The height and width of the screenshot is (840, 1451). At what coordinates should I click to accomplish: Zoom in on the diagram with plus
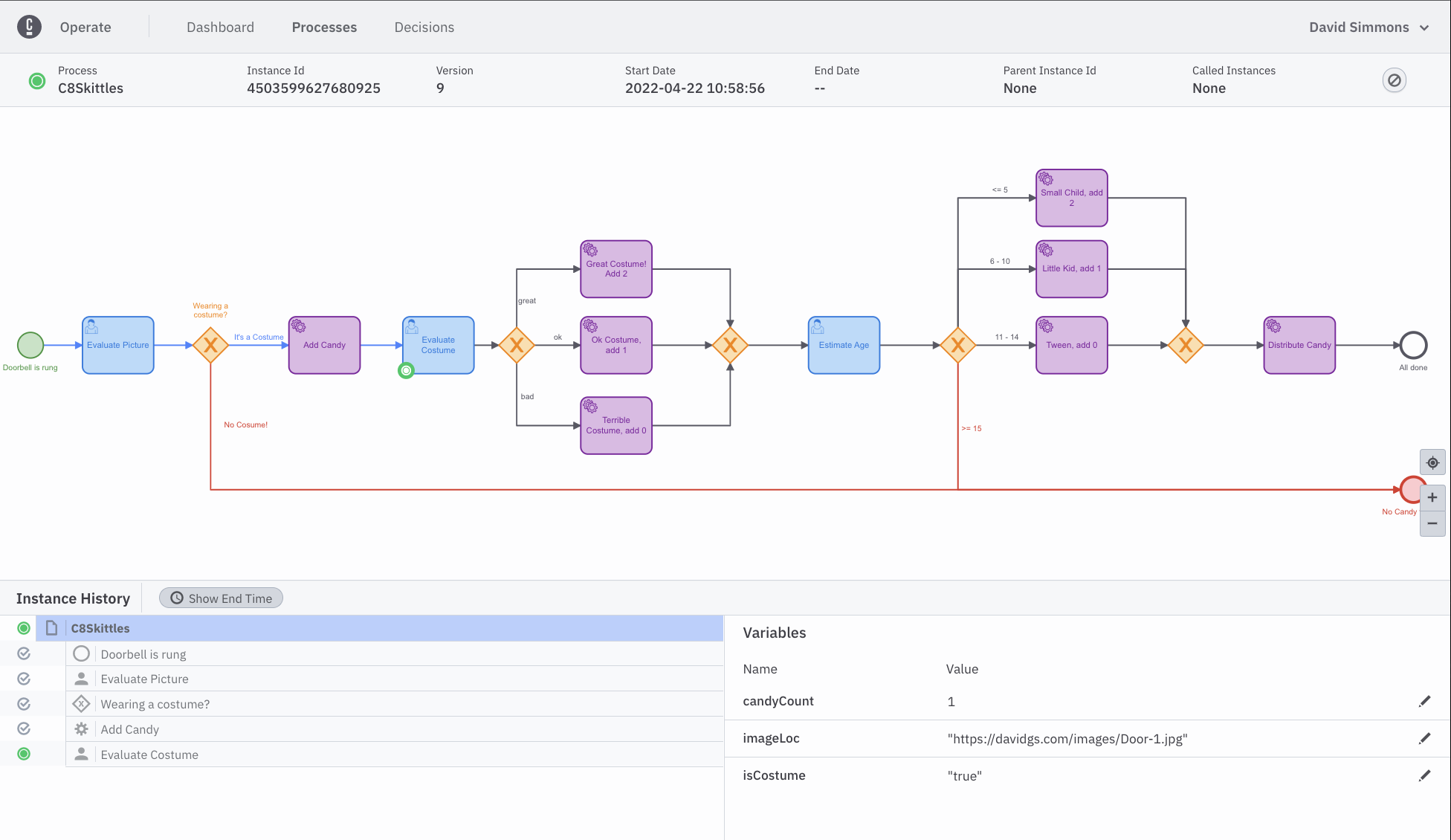pos(1432,497)
